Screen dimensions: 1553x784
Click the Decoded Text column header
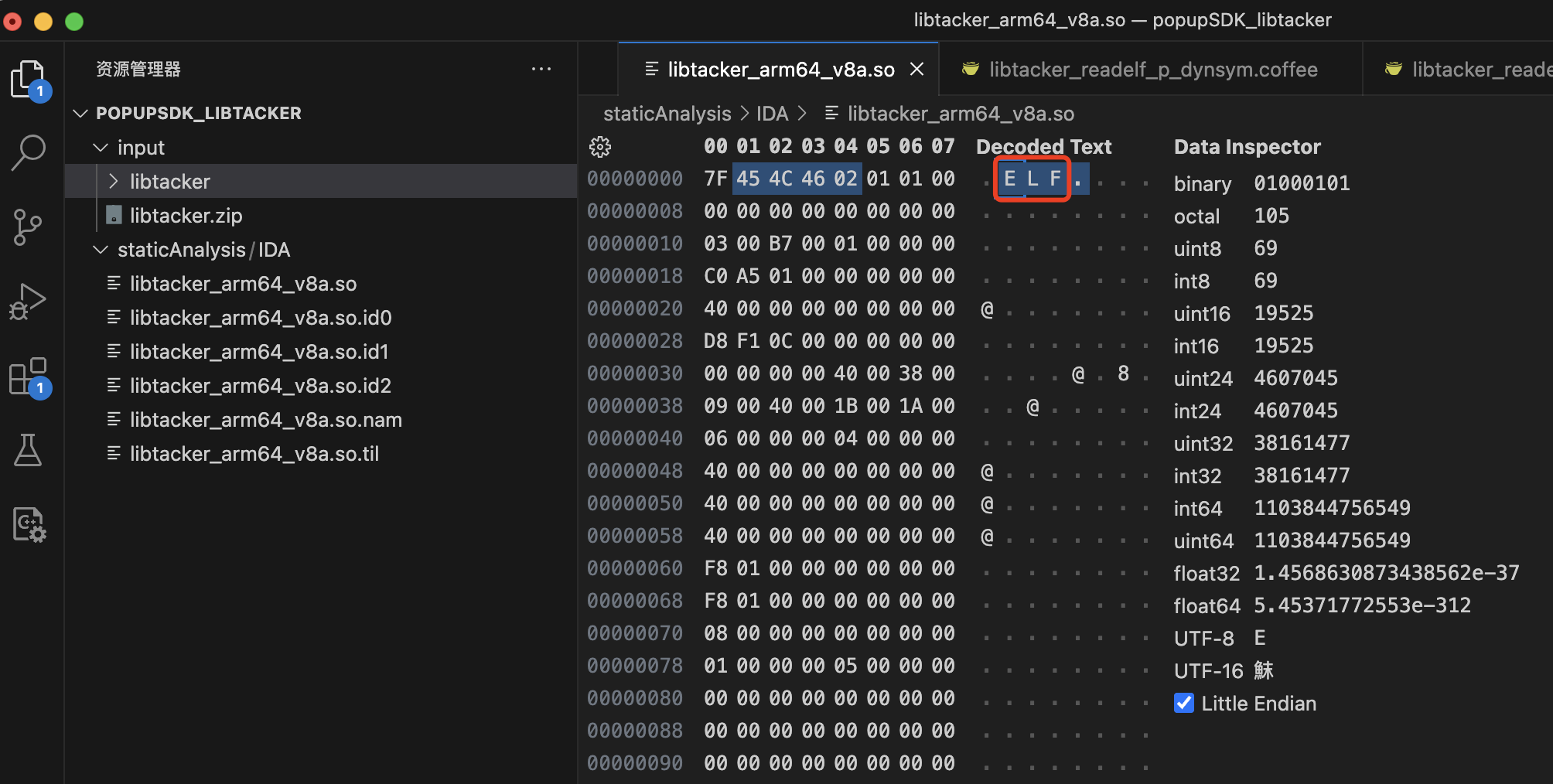(x=1043, y=147)
